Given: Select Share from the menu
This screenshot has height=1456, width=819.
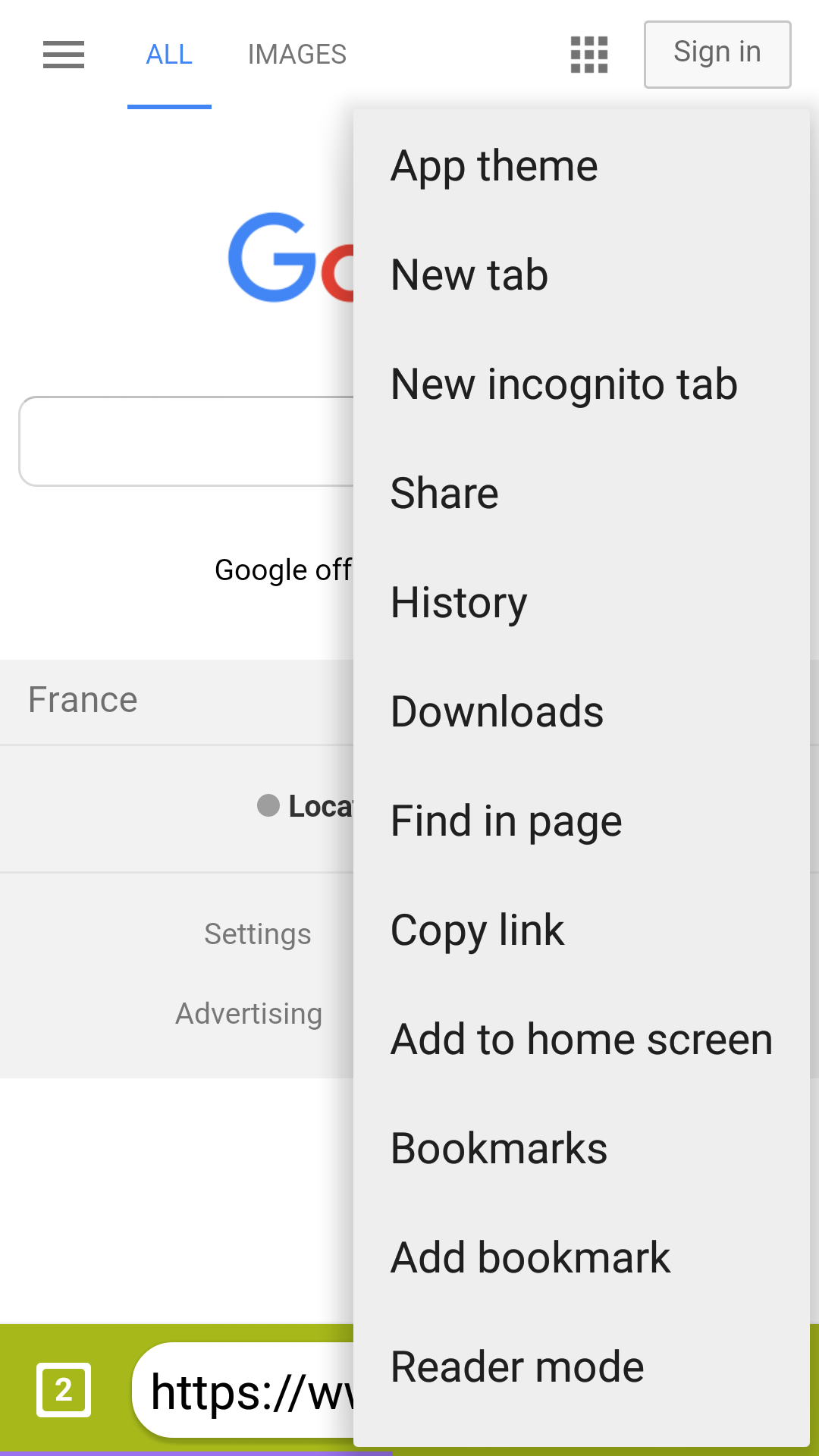Looking at the screenshot, I should pos(444,493).
